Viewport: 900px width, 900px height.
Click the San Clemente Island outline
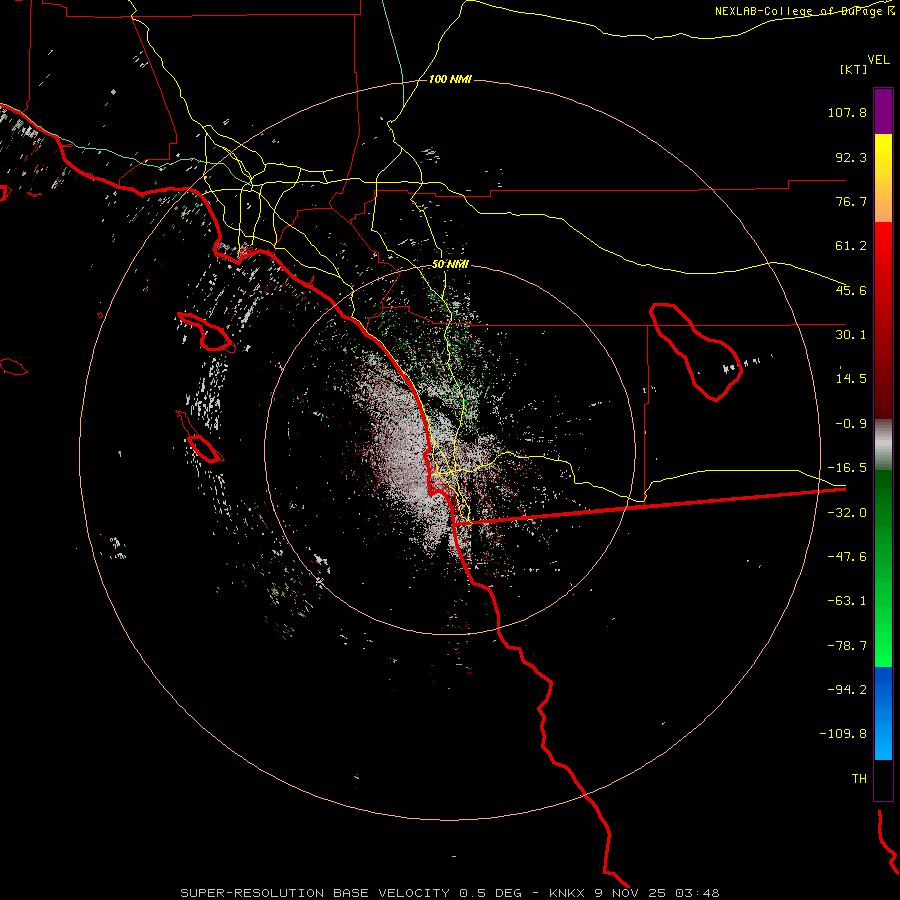click(200, 437)
